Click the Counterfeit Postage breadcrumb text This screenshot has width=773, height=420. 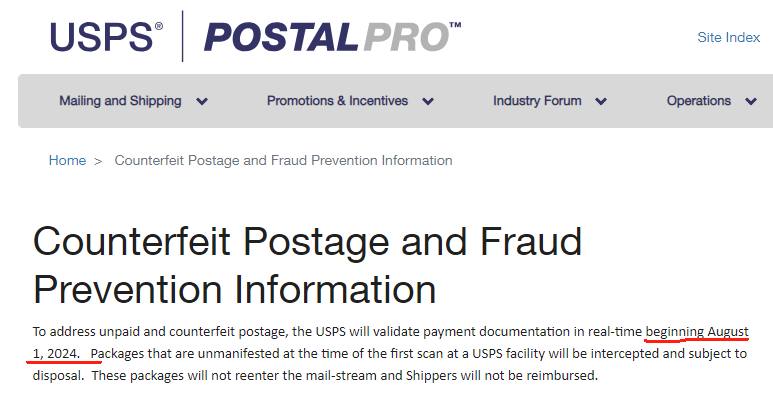(283, 160)
